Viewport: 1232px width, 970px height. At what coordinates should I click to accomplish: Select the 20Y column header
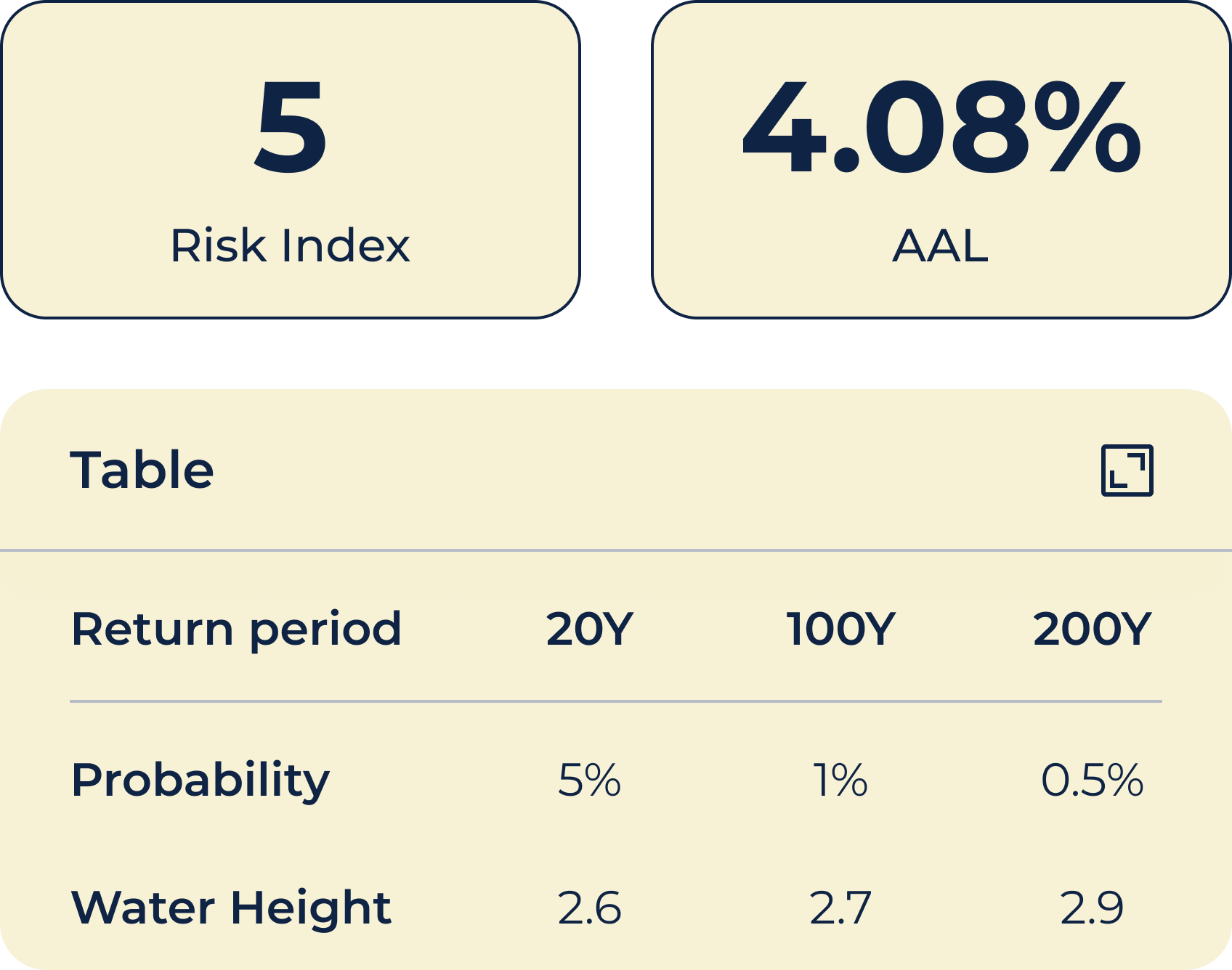click(x=589, y=628)
